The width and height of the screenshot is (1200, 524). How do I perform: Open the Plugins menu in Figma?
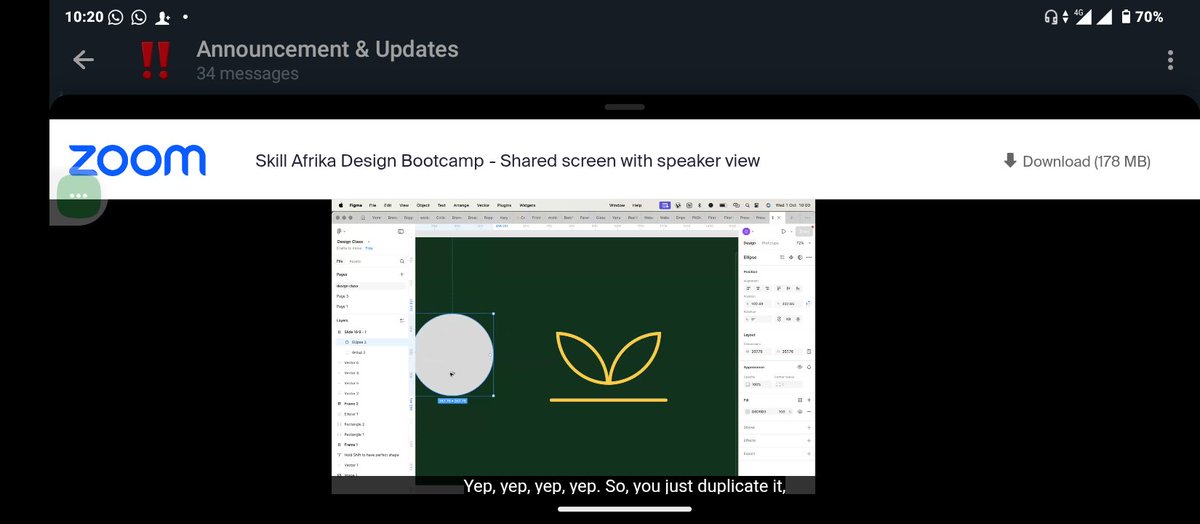504,205
